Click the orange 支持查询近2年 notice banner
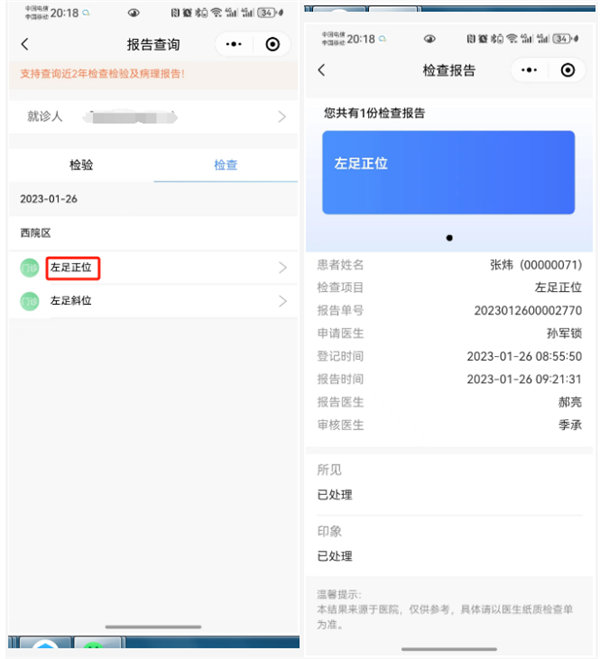Image resolution: width=600 pixels, height=659 pixels. (153, 75)
